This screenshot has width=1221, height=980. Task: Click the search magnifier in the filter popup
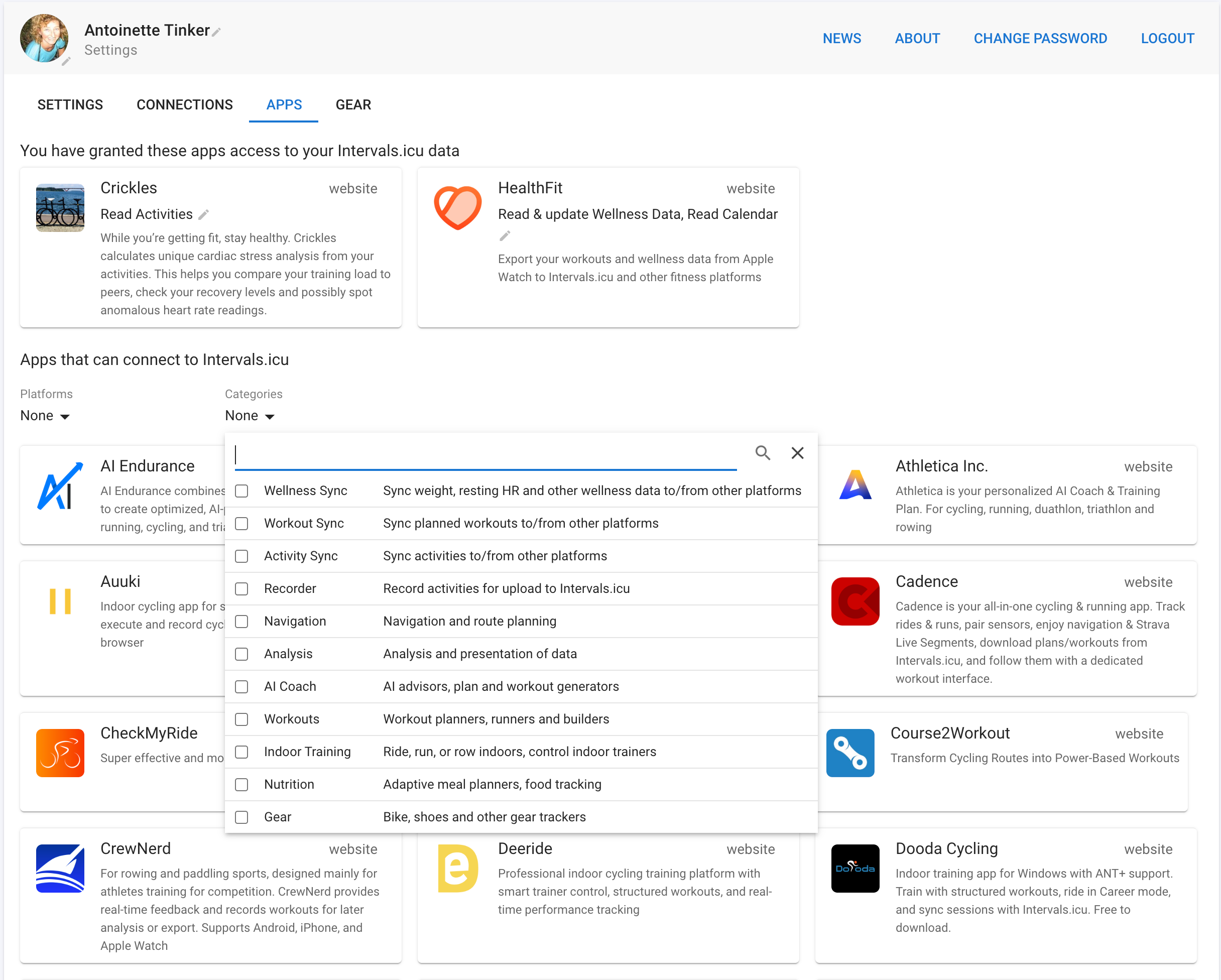(762, 453)
